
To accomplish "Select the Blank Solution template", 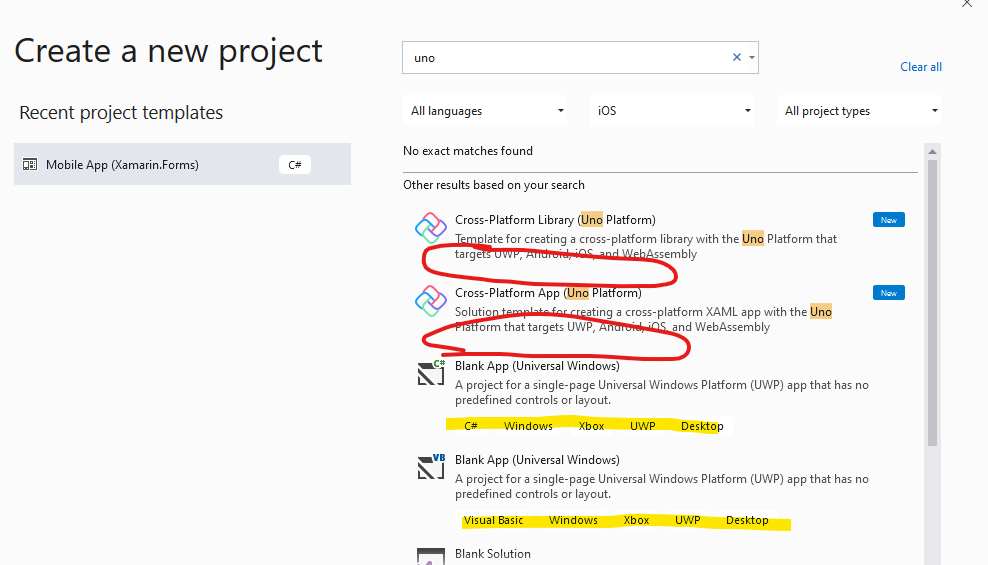I will tap(660, 554).
